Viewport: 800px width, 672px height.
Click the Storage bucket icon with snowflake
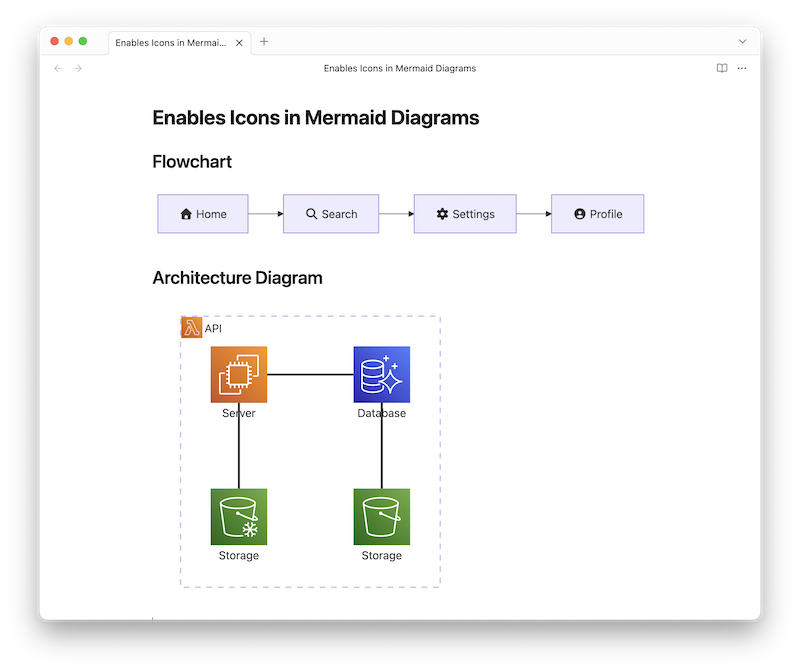click(239, 517)
